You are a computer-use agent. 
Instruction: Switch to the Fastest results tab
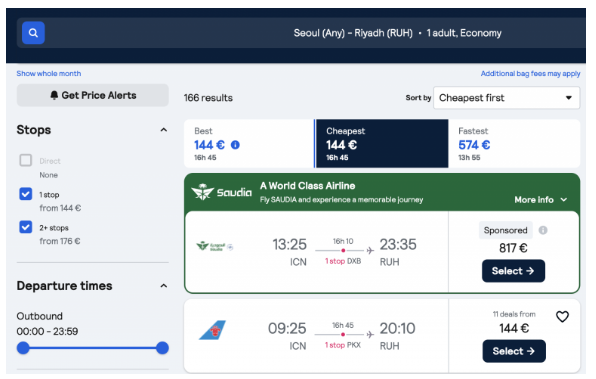pos(514,144)
